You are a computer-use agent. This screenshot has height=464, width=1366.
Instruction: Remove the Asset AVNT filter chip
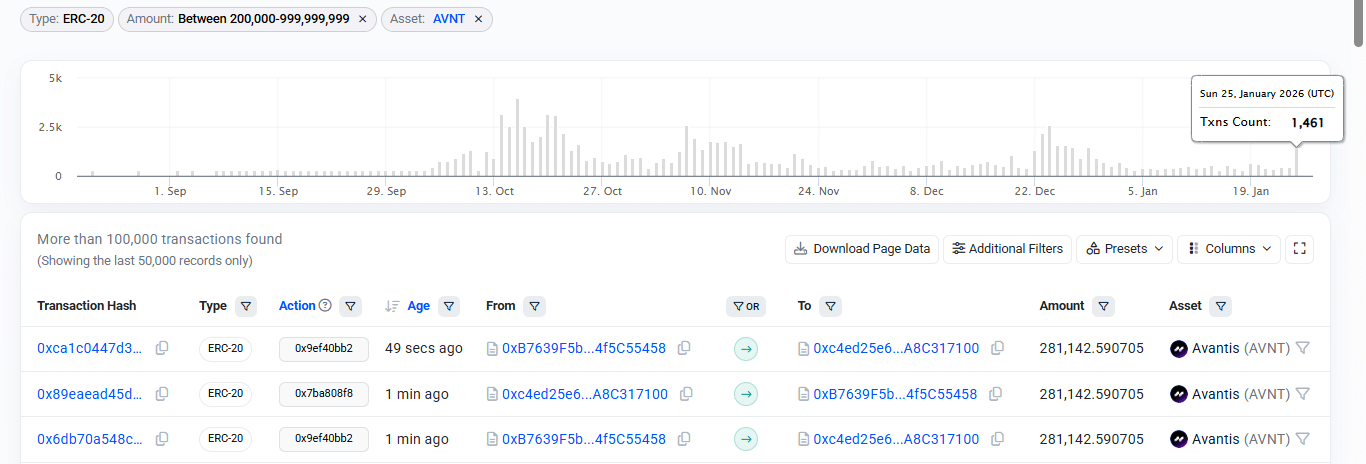[478, 19]
